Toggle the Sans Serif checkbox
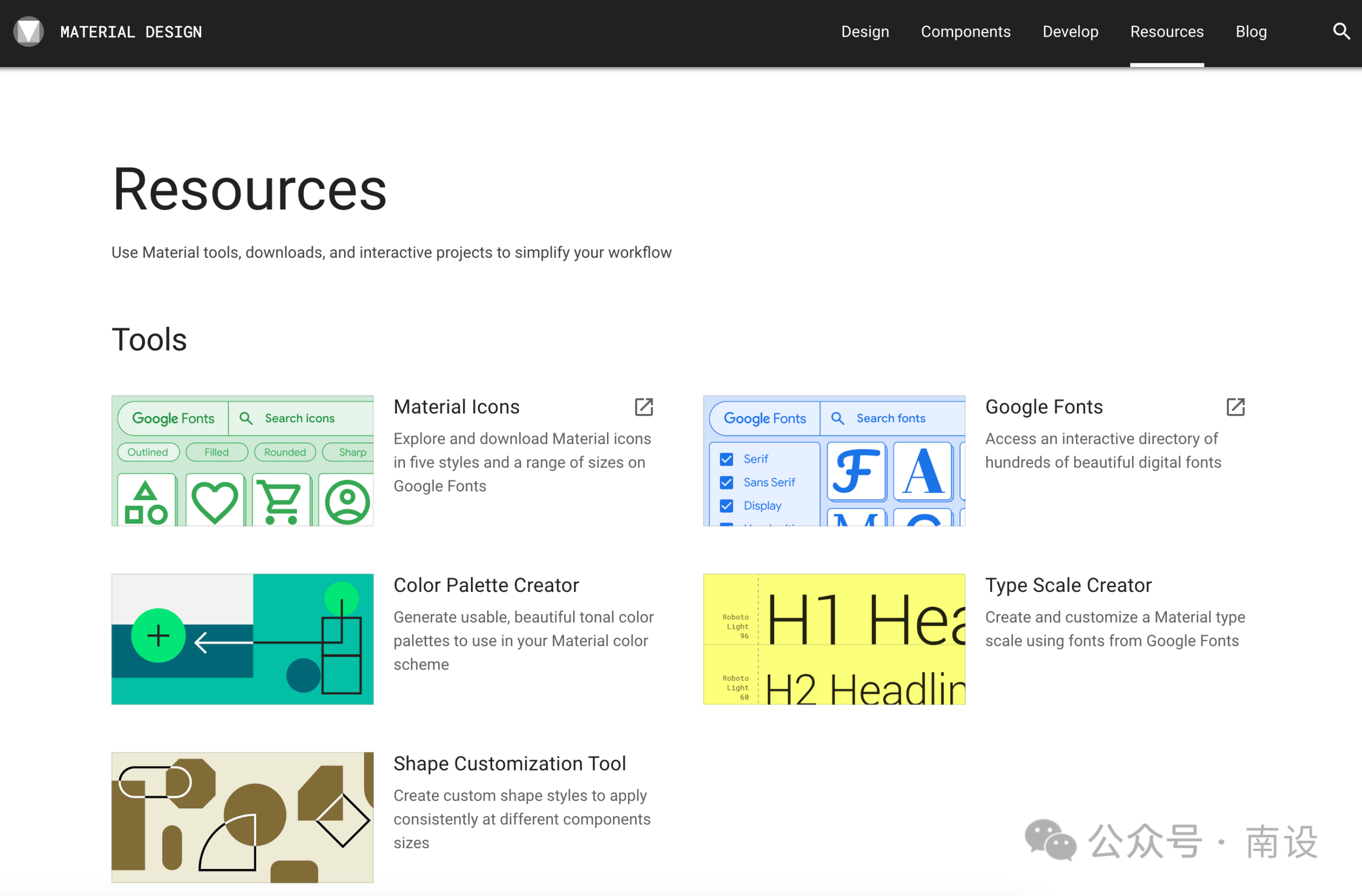The image size is (1362, 896). pyautogui.click(x=726, y=483)
